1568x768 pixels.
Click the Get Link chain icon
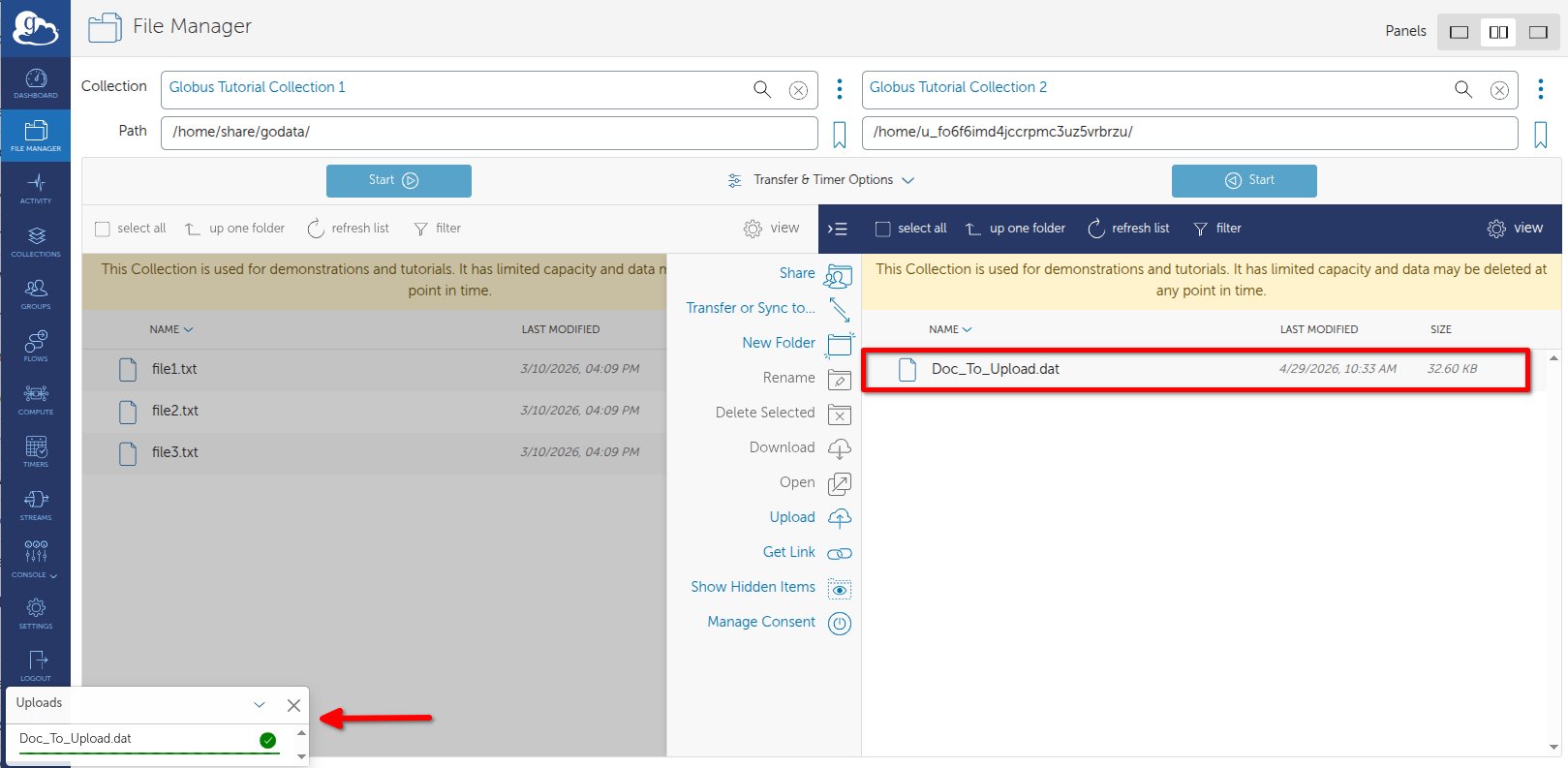click(840, 553)
